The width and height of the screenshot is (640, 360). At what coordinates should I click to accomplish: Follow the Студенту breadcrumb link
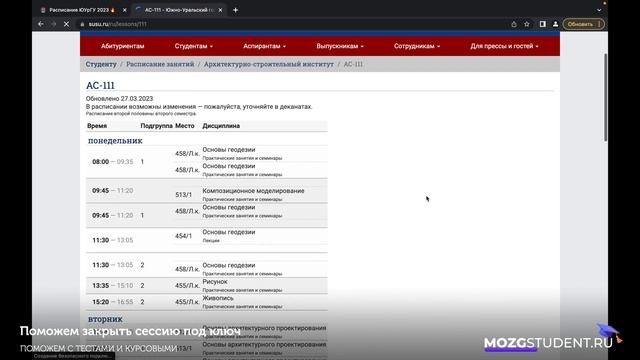(x=101, y=64)
